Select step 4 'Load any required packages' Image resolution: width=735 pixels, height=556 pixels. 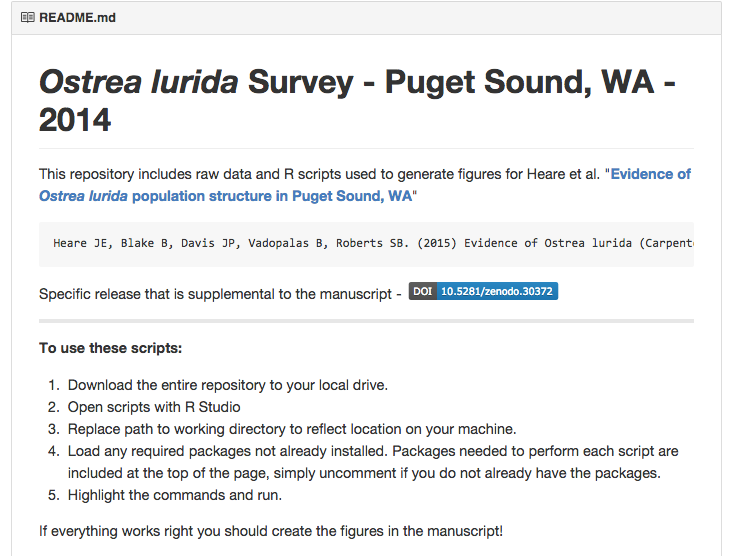(x=373, y=462)
